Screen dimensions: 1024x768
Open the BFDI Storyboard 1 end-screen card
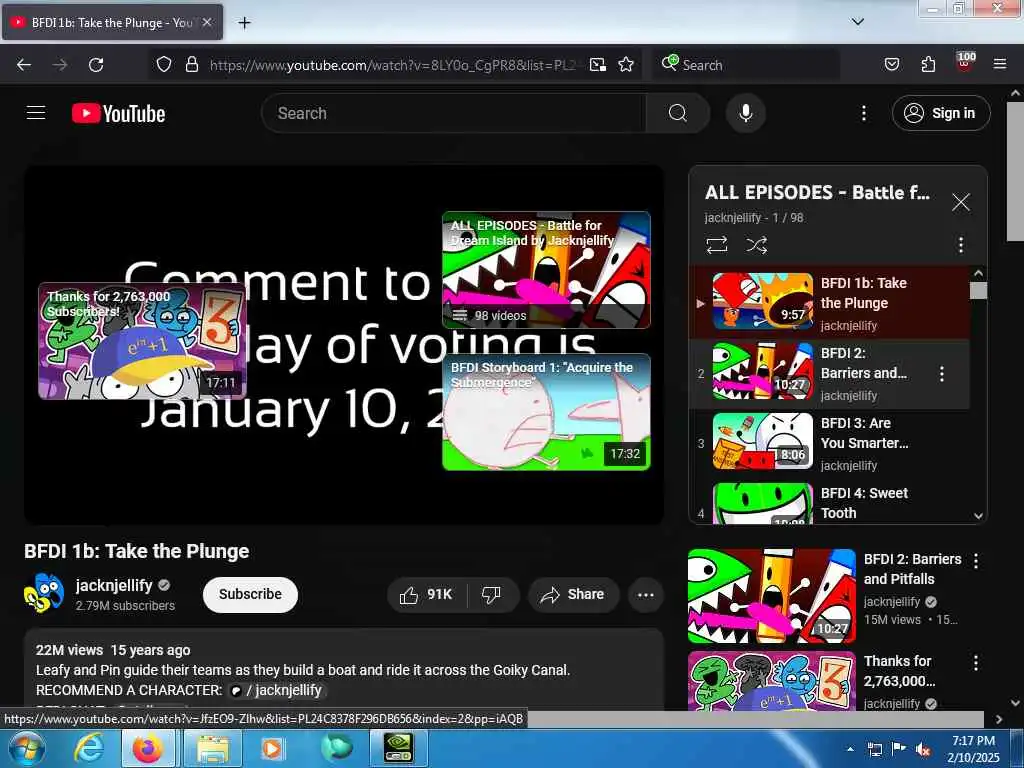546,412
